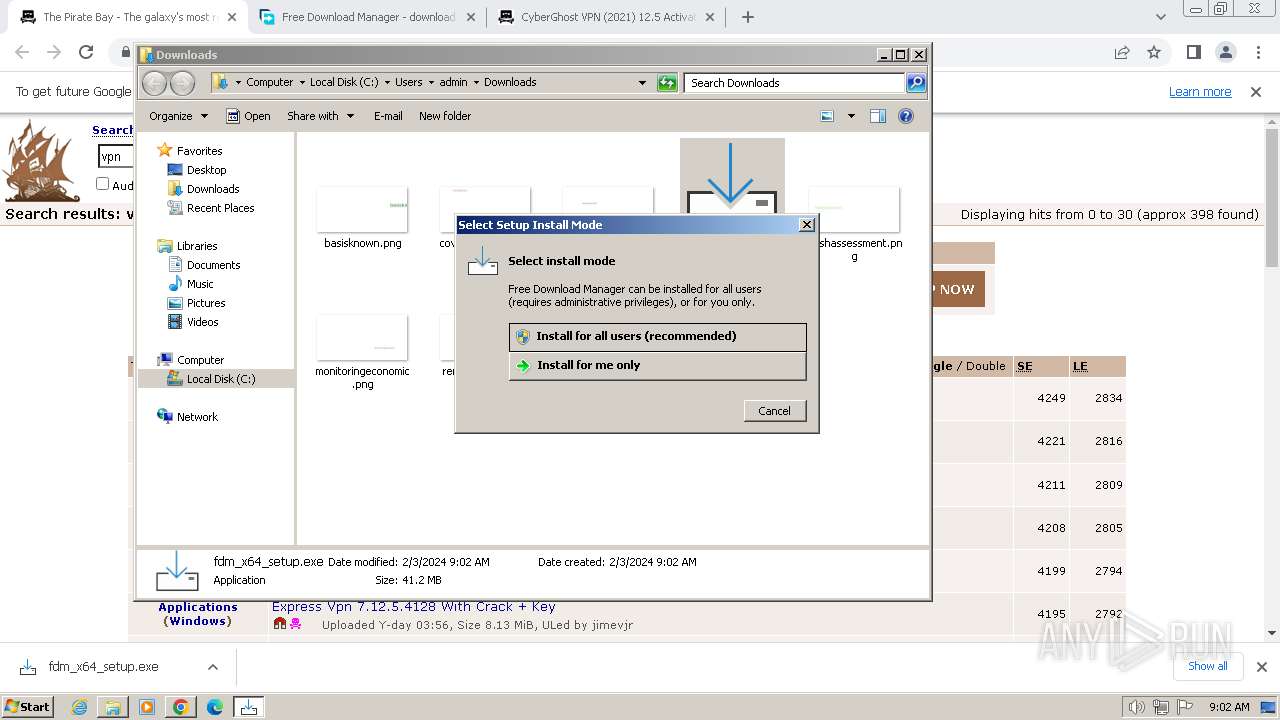Expand the address bar history dropdown
The width and height of the screenshot is (1280, 720).
pos(642,83)
